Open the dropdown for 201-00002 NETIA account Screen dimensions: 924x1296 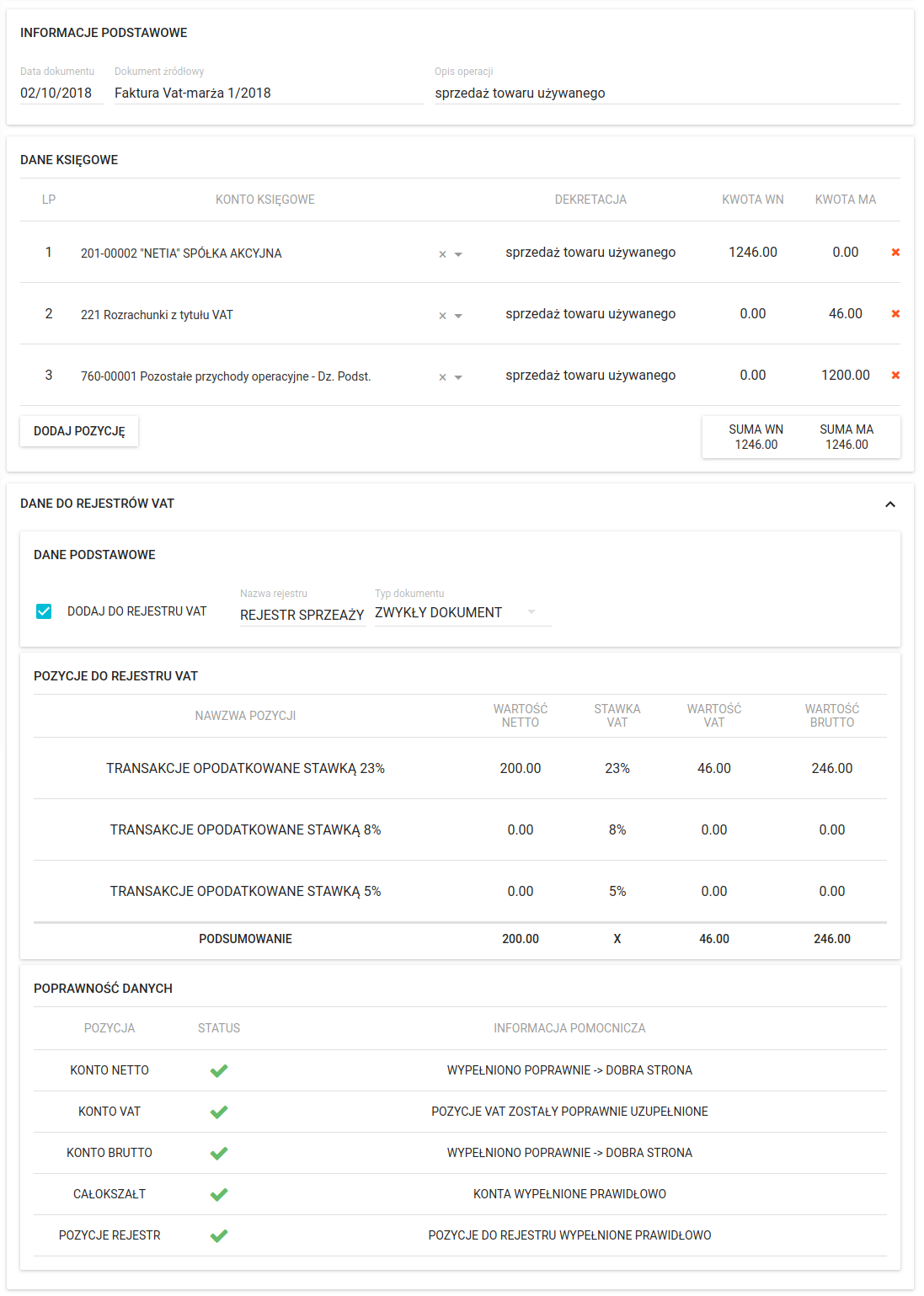(x=458, y=254)
